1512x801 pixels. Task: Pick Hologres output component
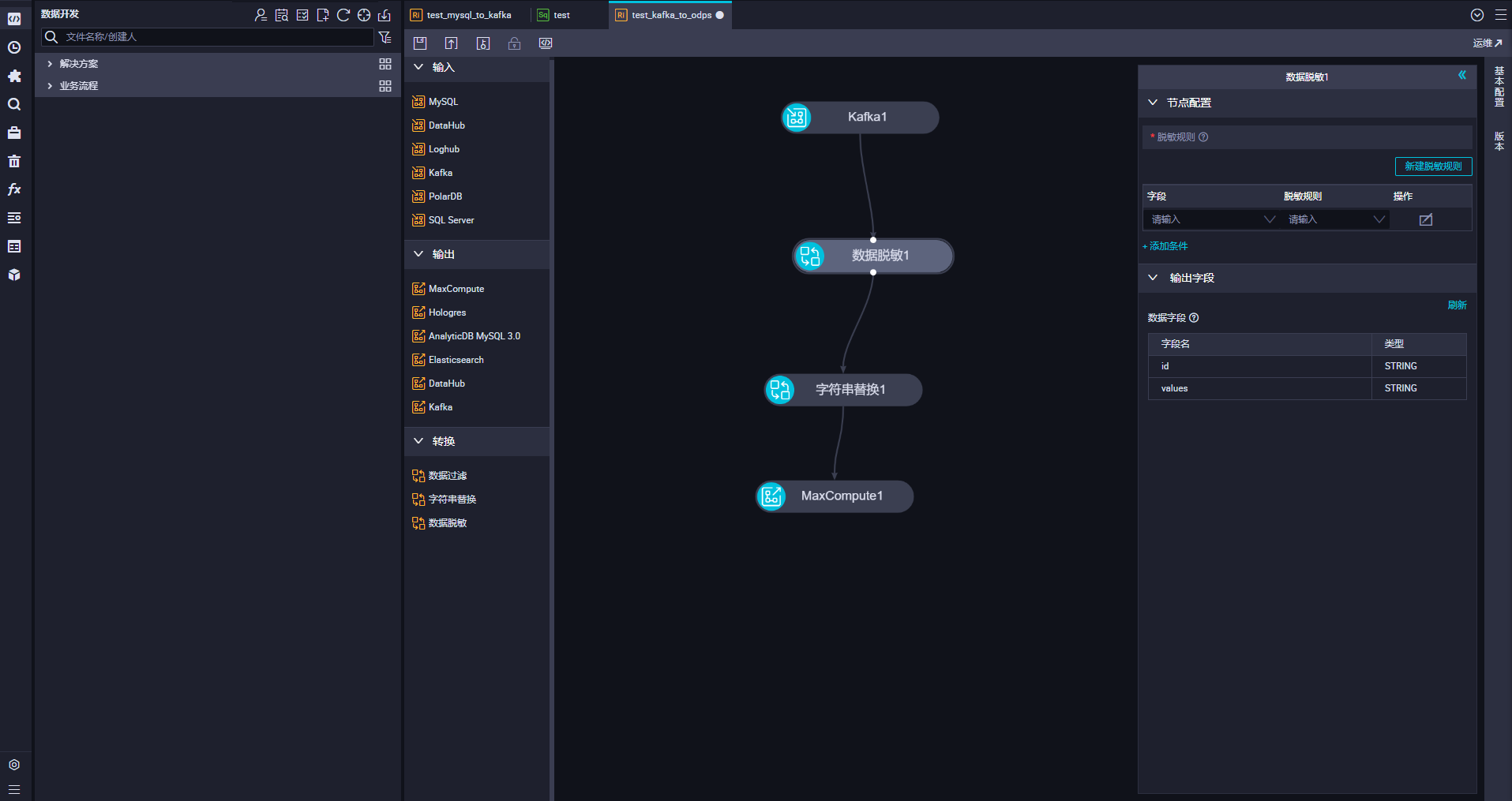pos(439,313)
